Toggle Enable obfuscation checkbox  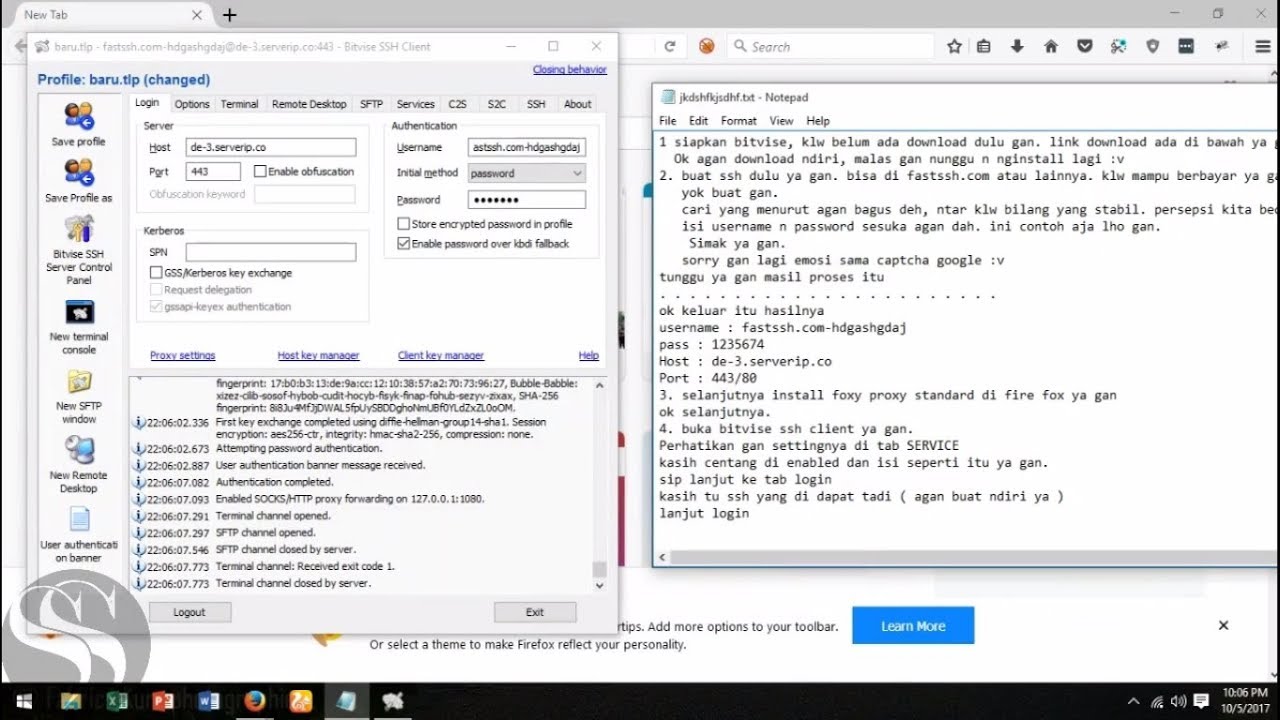(260, 172)
